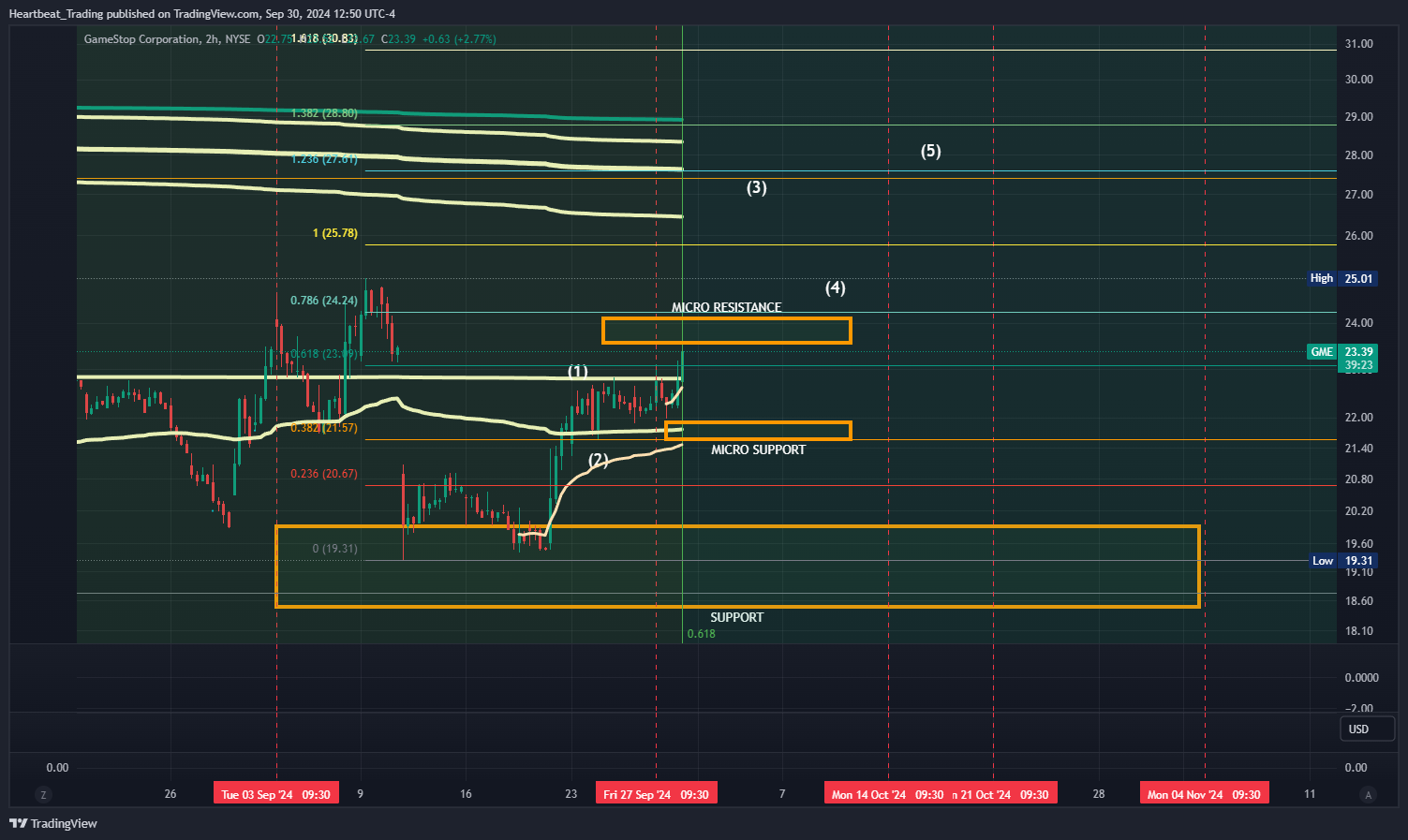
Task: Select the MICRO SUPPORT text label
Action: pos(758,449)
